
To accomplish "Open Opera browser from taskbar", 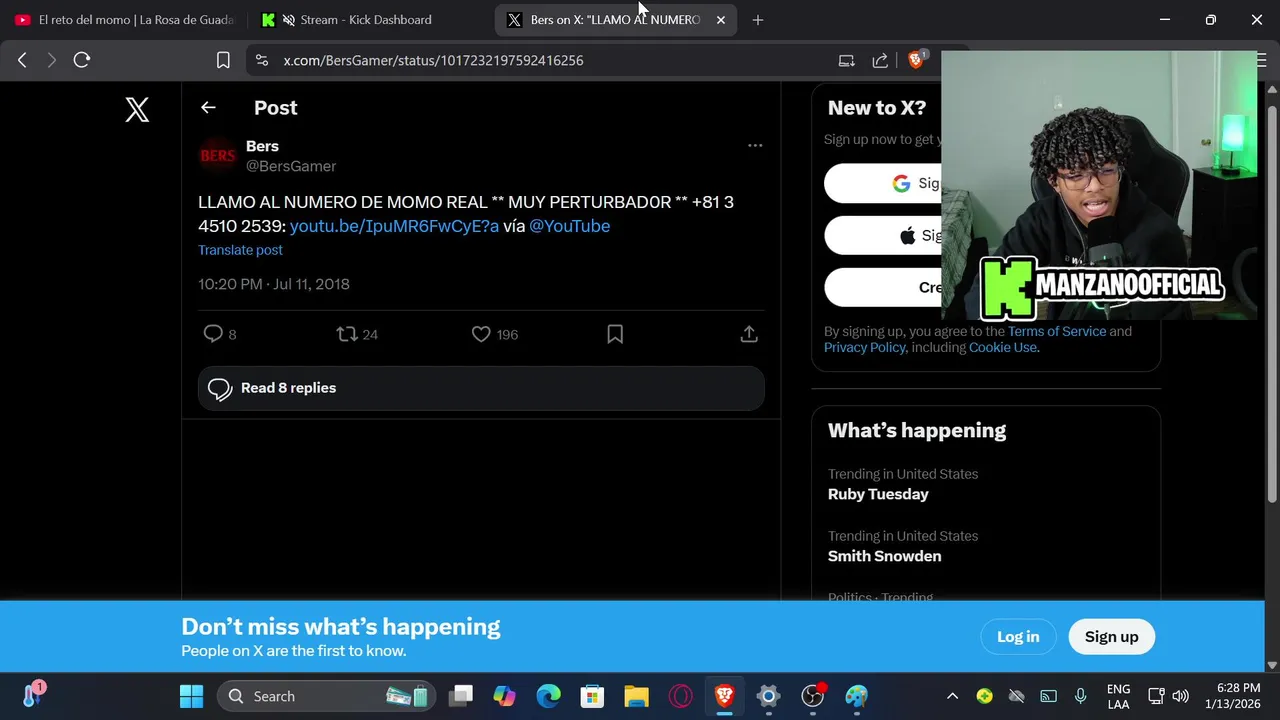I will (x=680, y=696).
